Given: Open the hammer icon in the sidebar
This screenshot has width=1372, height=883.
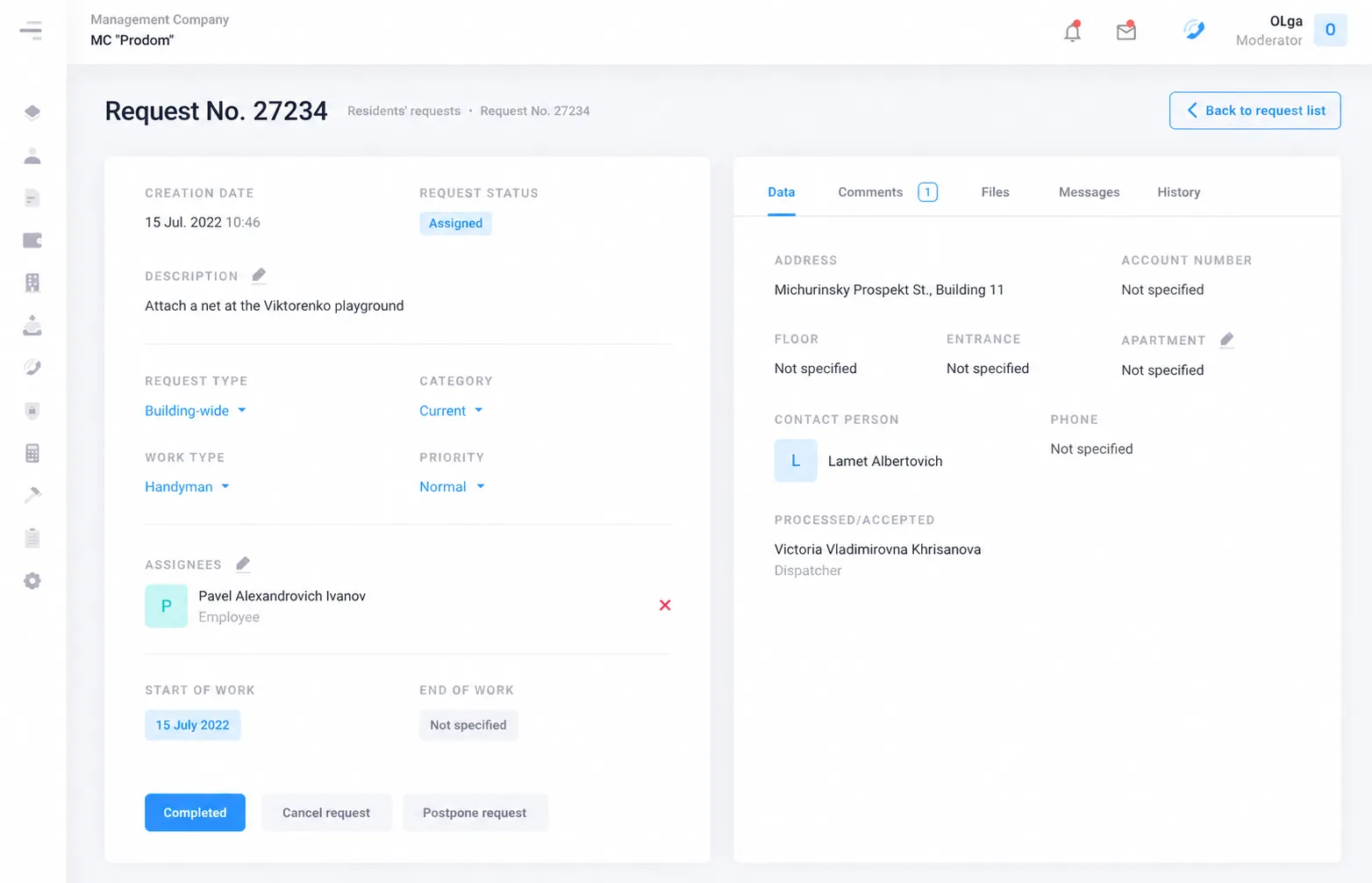Looking at the screenshot, I should pyautogui.click(x=32, y=495).
